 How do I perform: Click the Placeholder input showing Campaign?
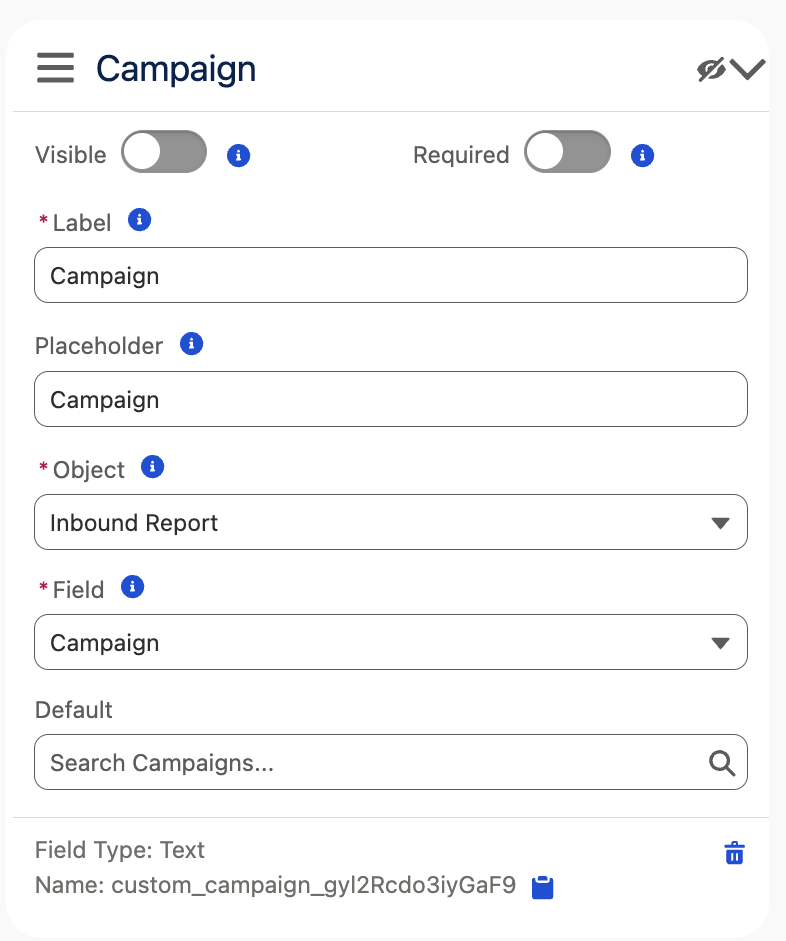(x=390, y=399)
